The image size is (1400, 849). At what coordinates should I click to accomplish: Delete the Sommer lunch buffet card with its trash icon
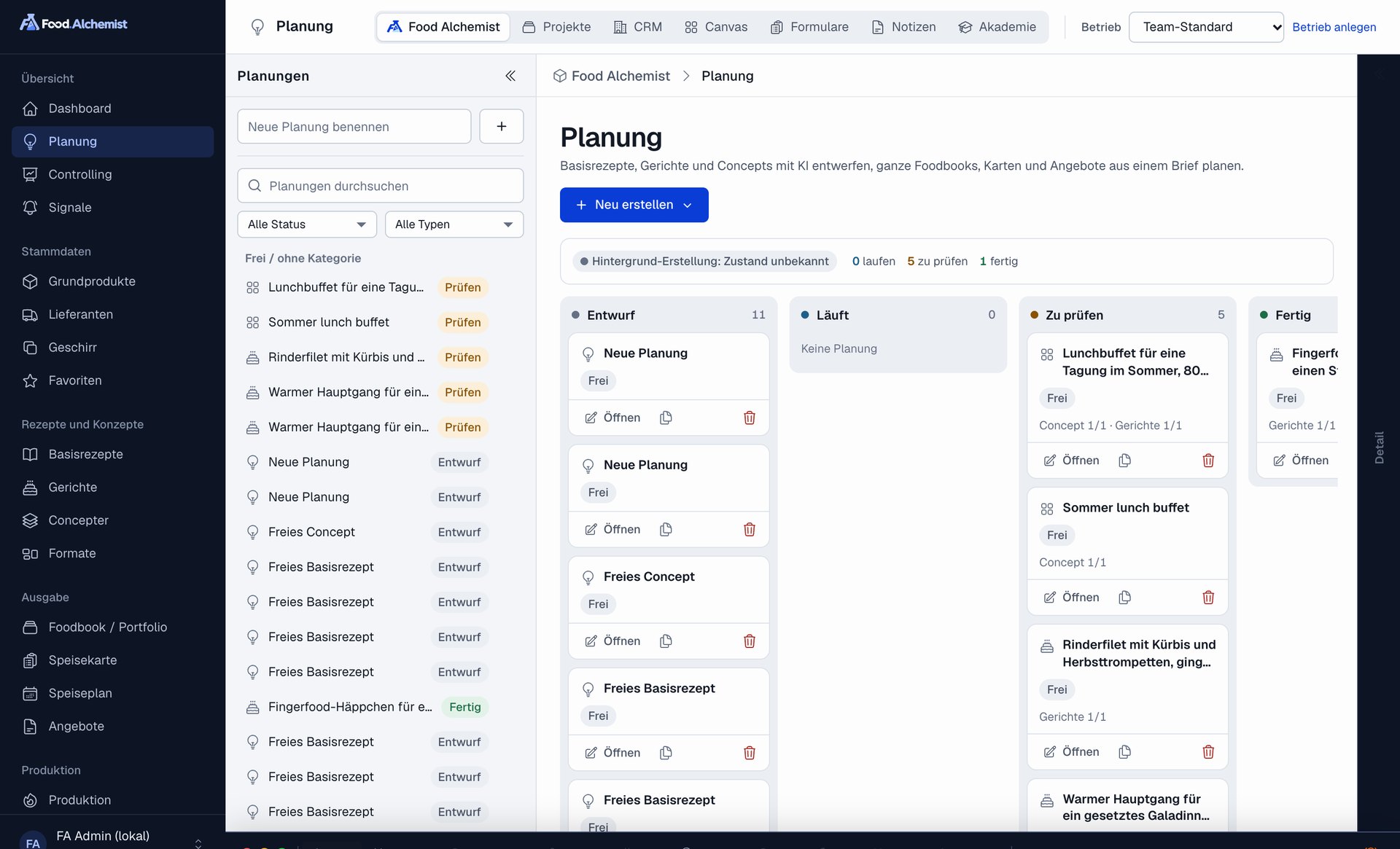(x=1208, y=598)
